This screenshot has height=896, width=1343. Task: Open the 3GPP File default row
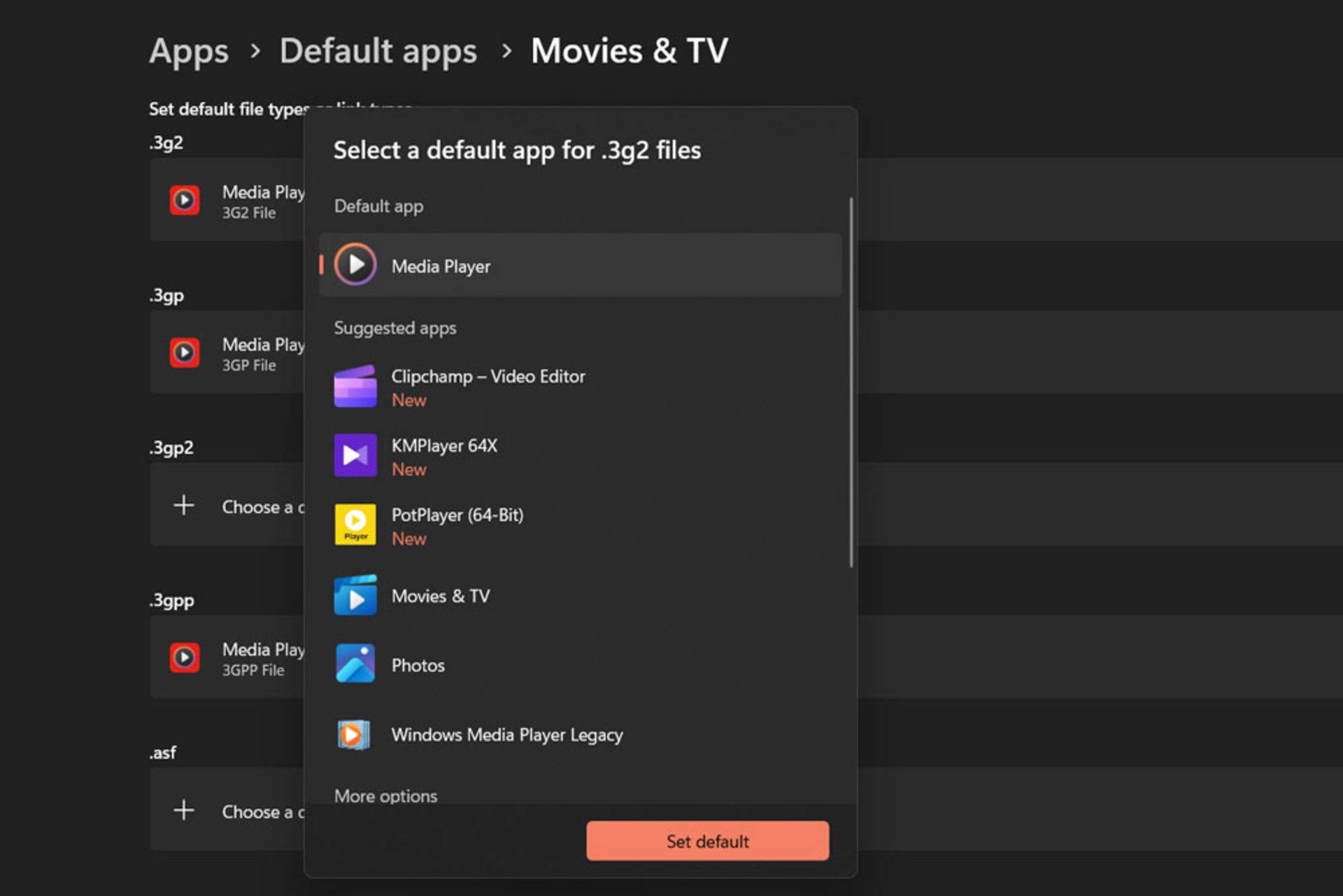coord(227,657)
